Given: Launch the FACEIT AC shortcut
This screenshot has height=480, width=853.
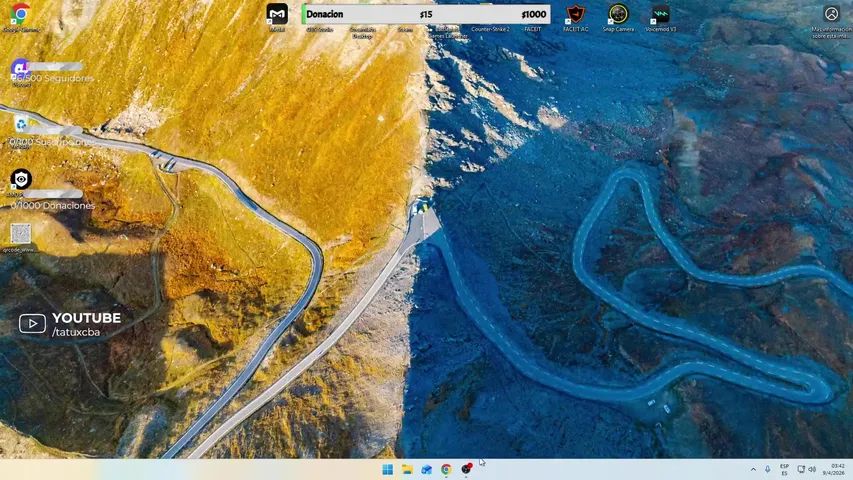Looking at the screenshot, I should pos(575,17).
